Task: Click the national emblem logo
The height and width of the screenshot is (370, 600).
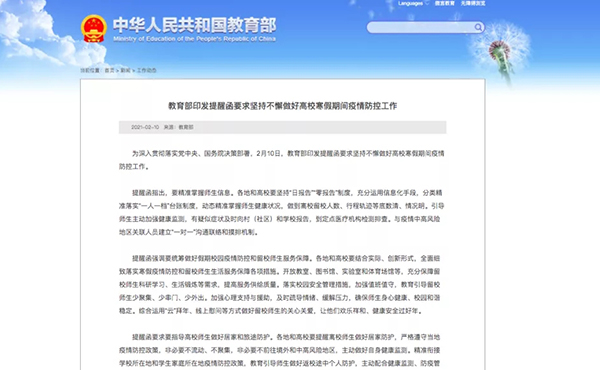Action: [x=94, y=29]
